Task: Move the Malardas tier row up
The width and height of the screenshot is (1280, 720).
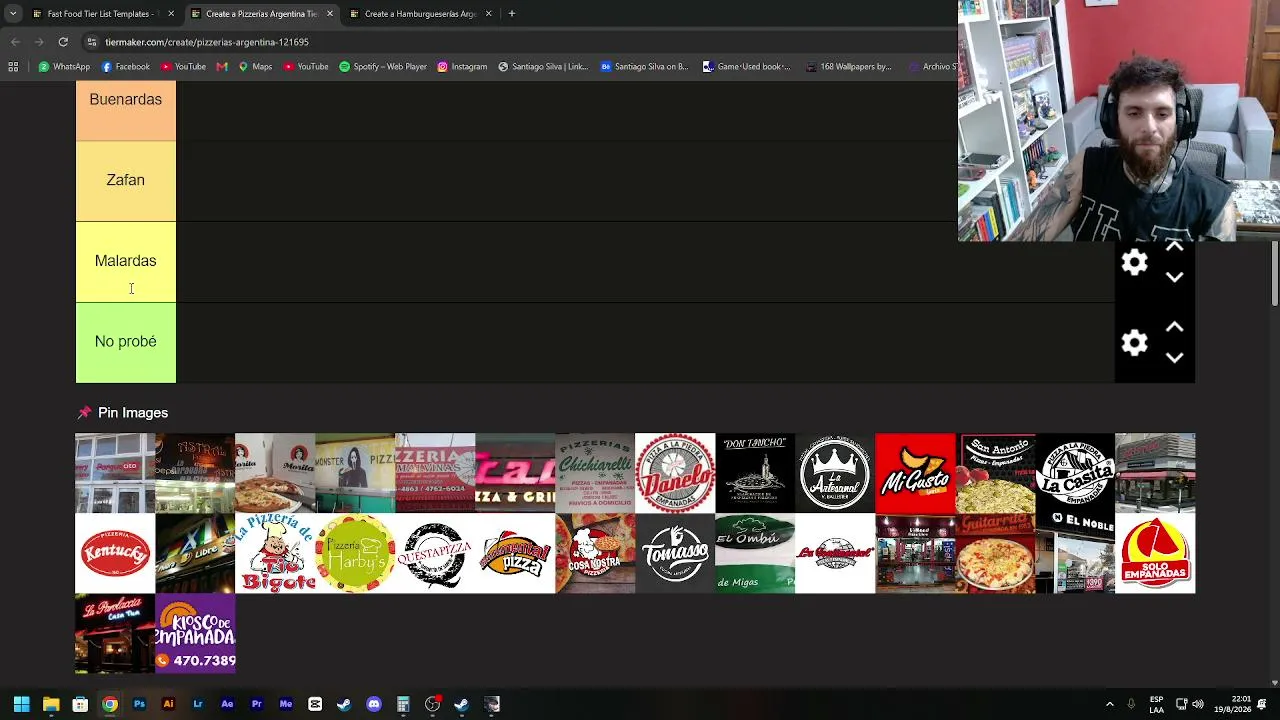Action: point(1174,247)
